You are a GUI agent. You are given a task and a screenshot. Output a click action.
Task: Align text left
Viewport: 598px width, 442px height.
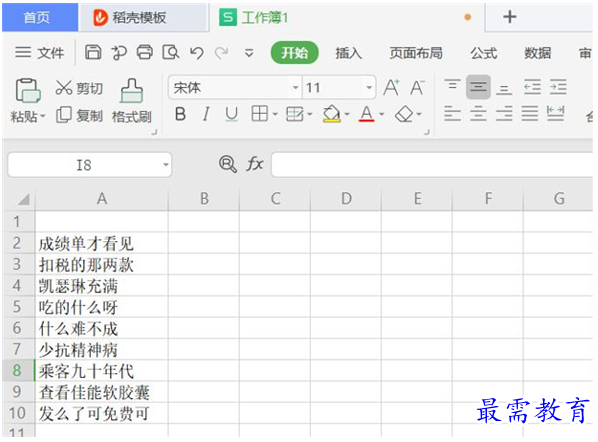tap(452, 114)
